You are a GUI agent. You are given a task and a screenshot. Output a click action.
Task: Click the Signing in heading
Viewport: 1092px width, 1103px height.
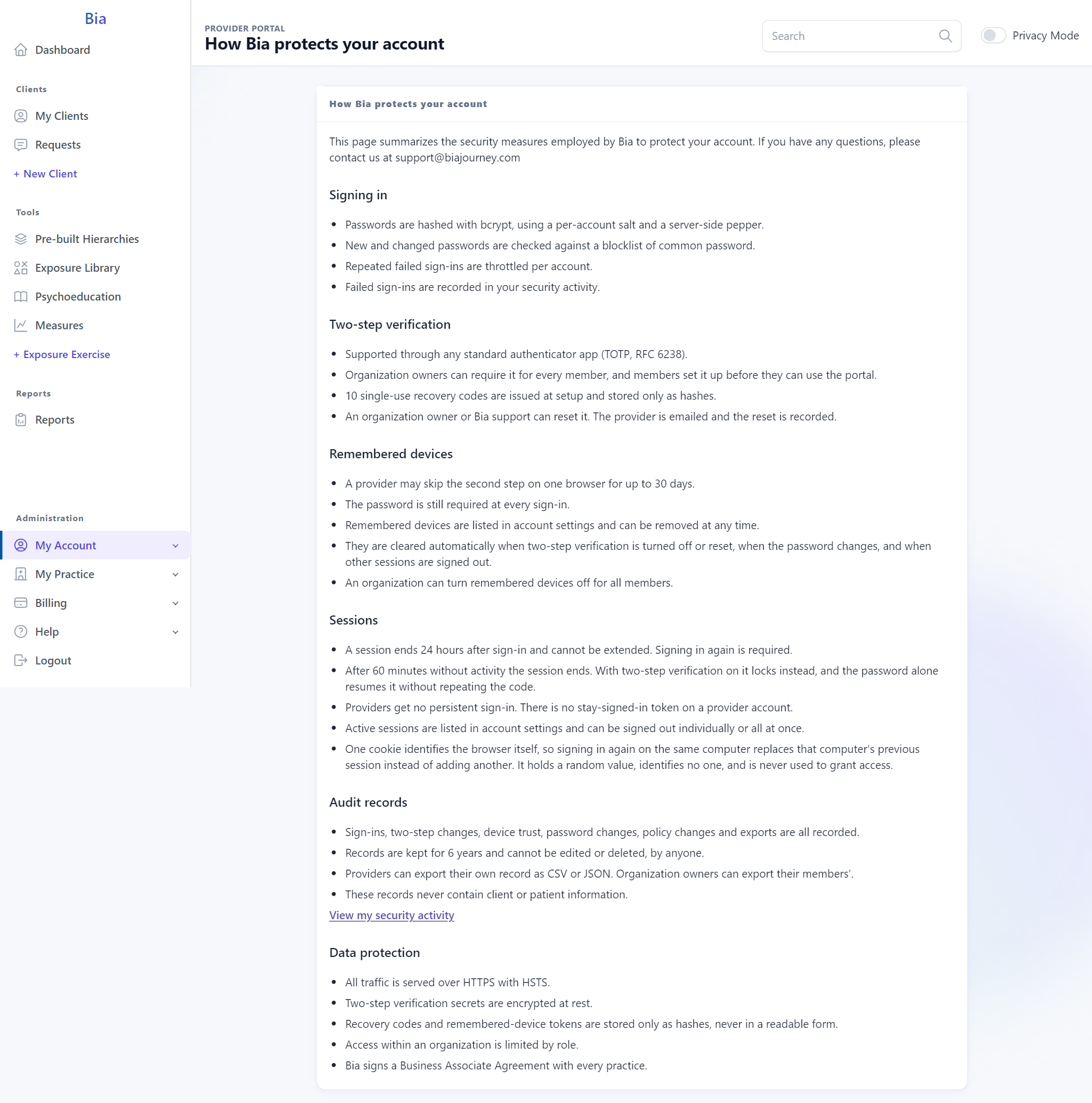(x=358, y=195)
